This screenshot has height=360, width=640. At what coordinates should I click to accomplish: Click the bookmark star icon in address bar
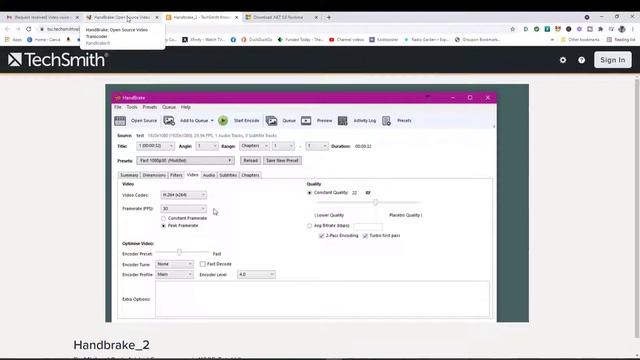coord(513,29)
